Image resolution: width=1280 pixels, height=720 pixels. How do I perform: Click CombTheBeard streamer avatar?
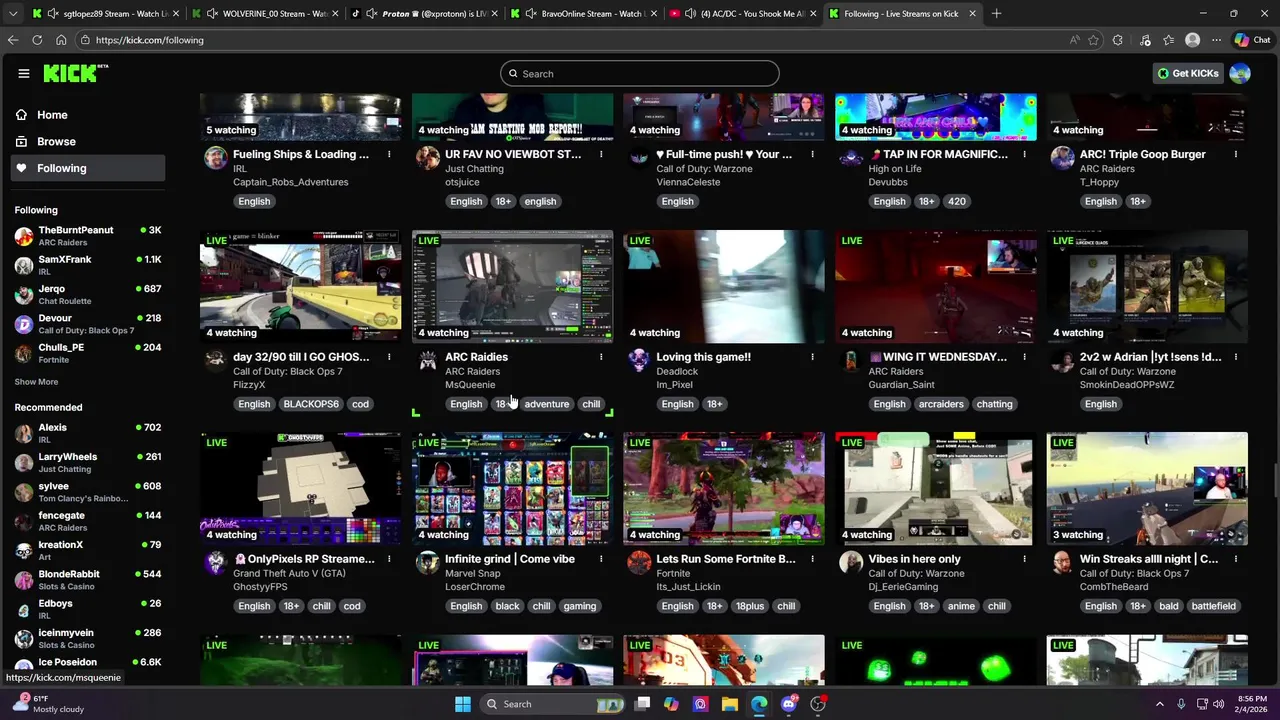(1062, 563)
